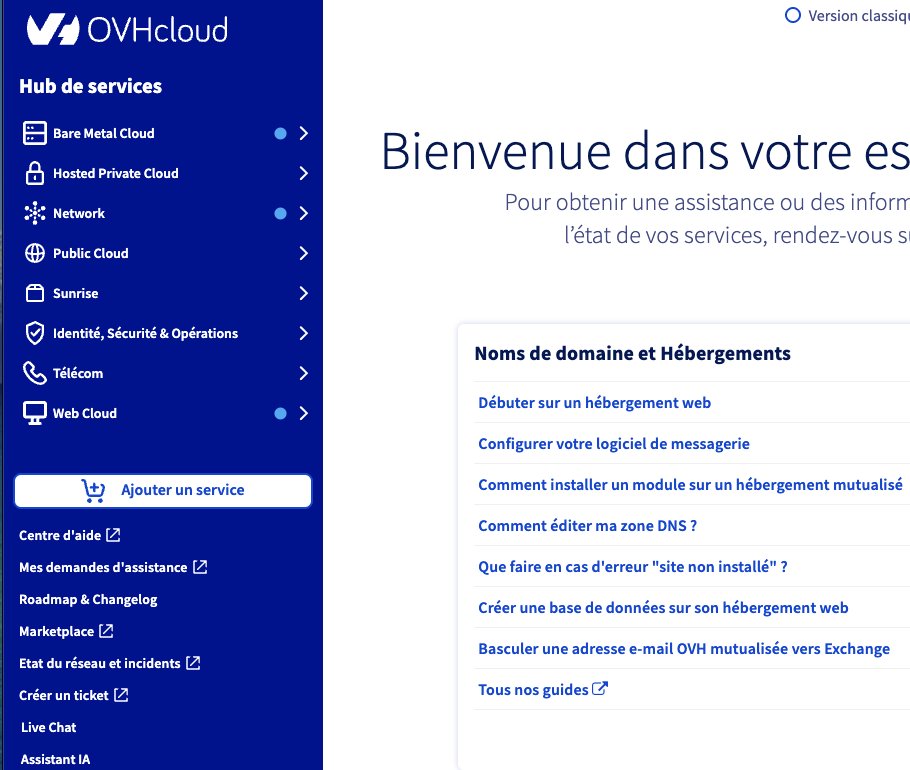910x770 pixels.
Task: Open Mes demandes d'assistance link
Action: click(x=113, y=567)
